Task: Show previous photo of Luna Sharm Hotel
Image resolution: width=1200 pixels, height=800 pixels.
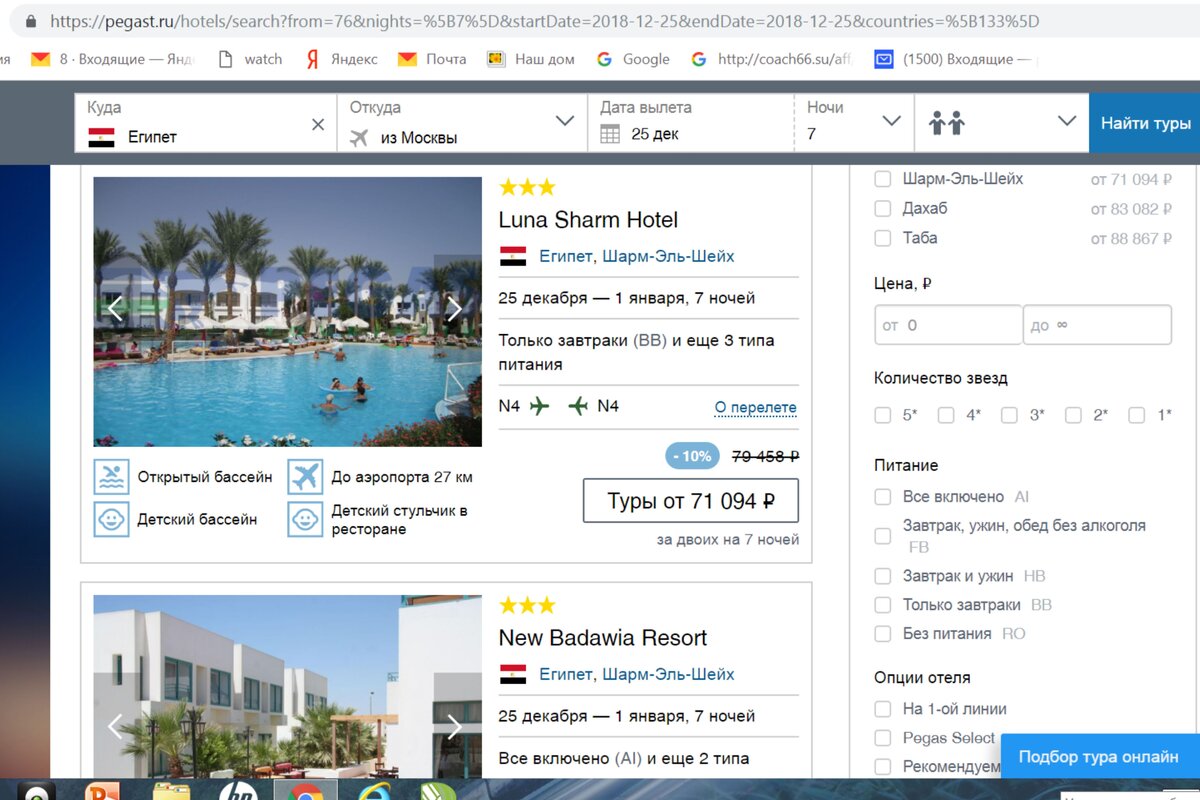Action: click(115, 309)
